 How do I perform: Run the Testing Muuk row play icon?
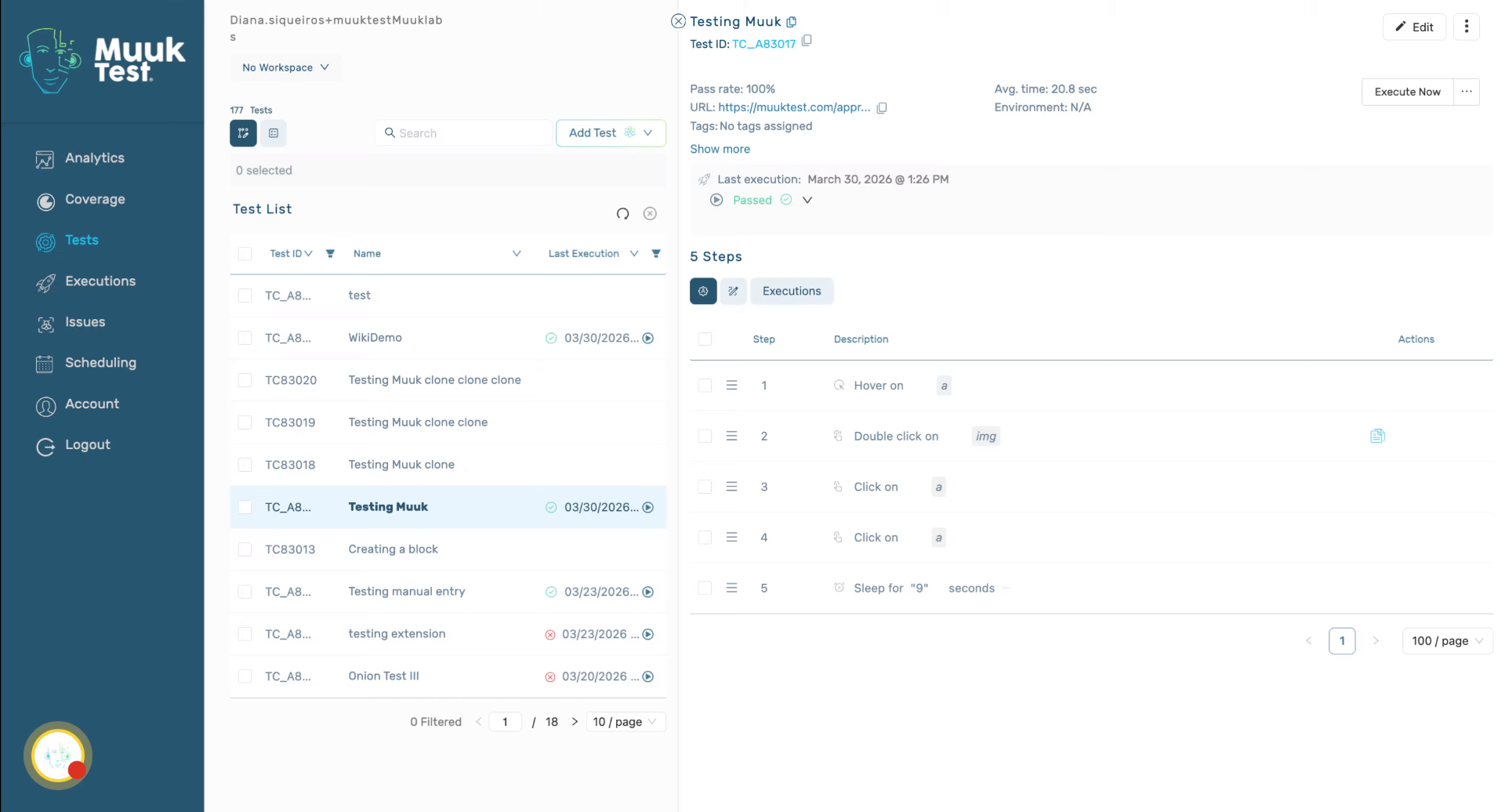[648, 508]
